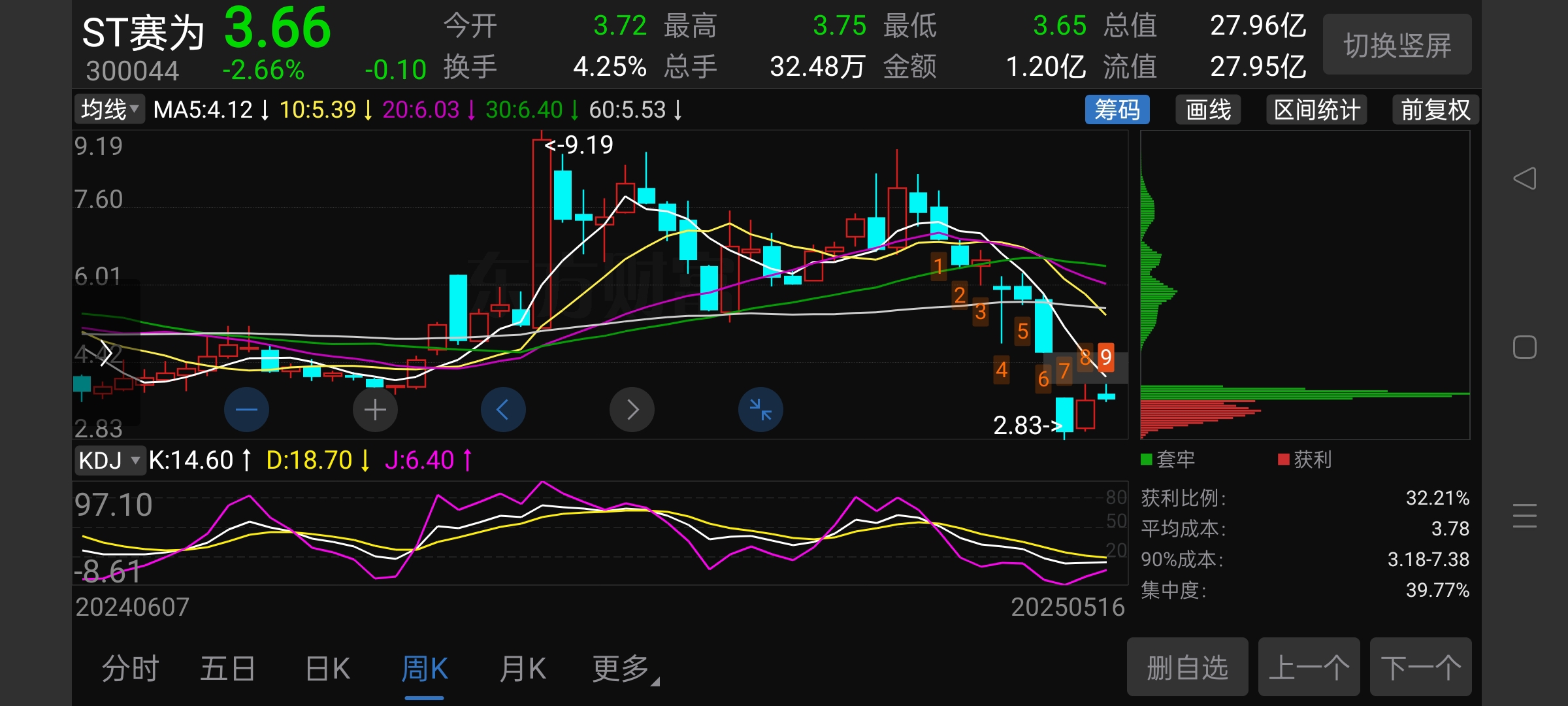This screenshot has width=1568, height=706.
Task: Tap the green 30:6.40 average label
Action: [x=532, y=110]
